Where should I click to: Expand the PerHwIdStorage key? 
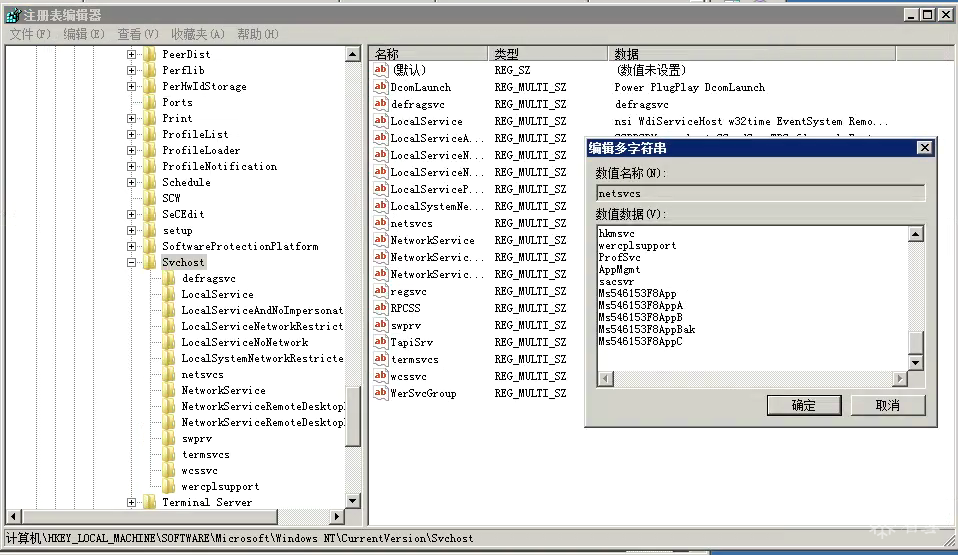131,86
